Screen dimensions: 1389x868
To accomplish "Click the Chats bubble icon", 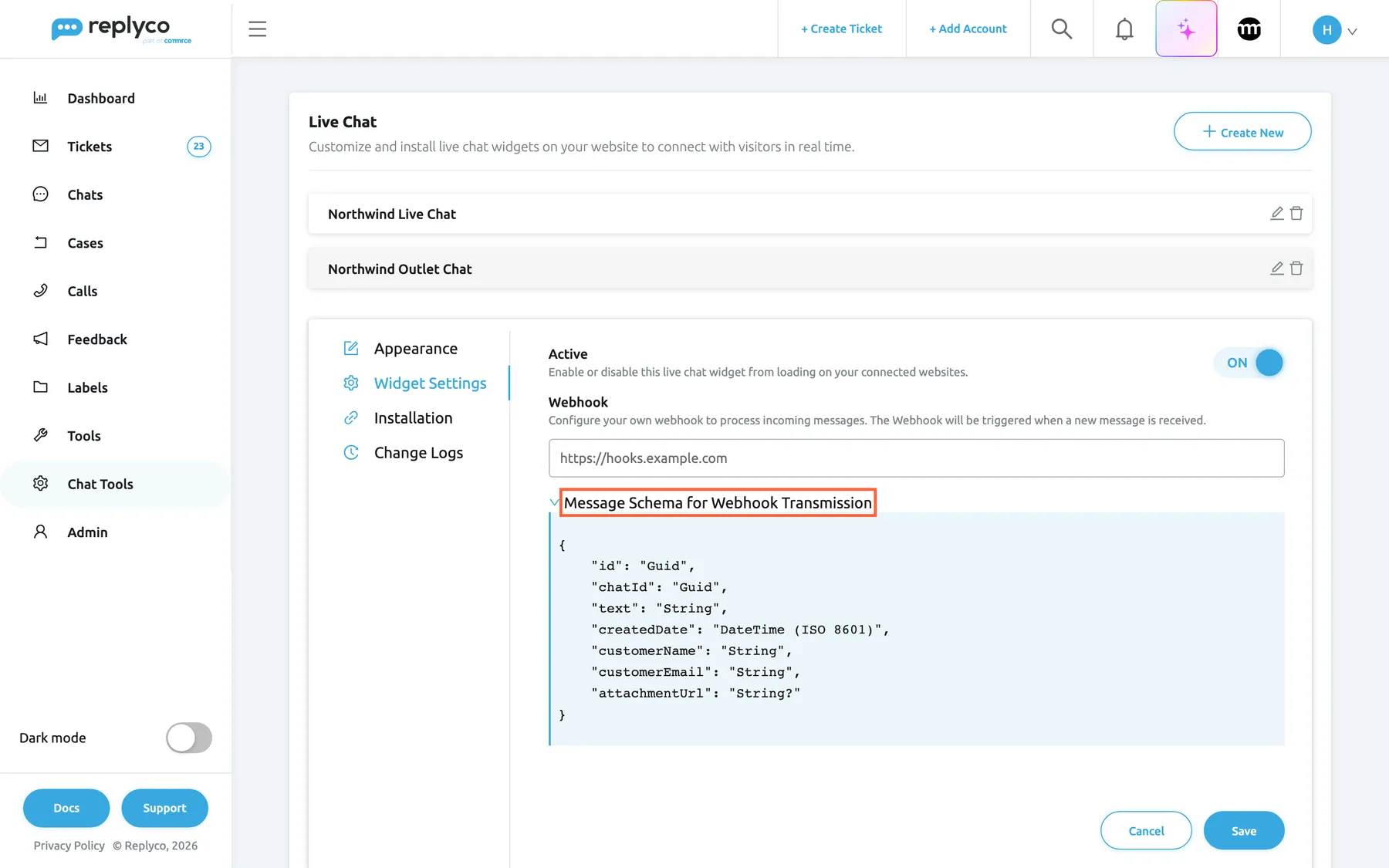I will tap(40, 194).
